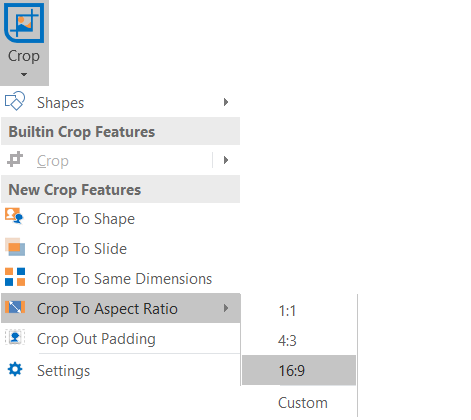Click the Crop To Aspect Ratio icon
This screenshot has width=471, height=420.
coord(15,307)
